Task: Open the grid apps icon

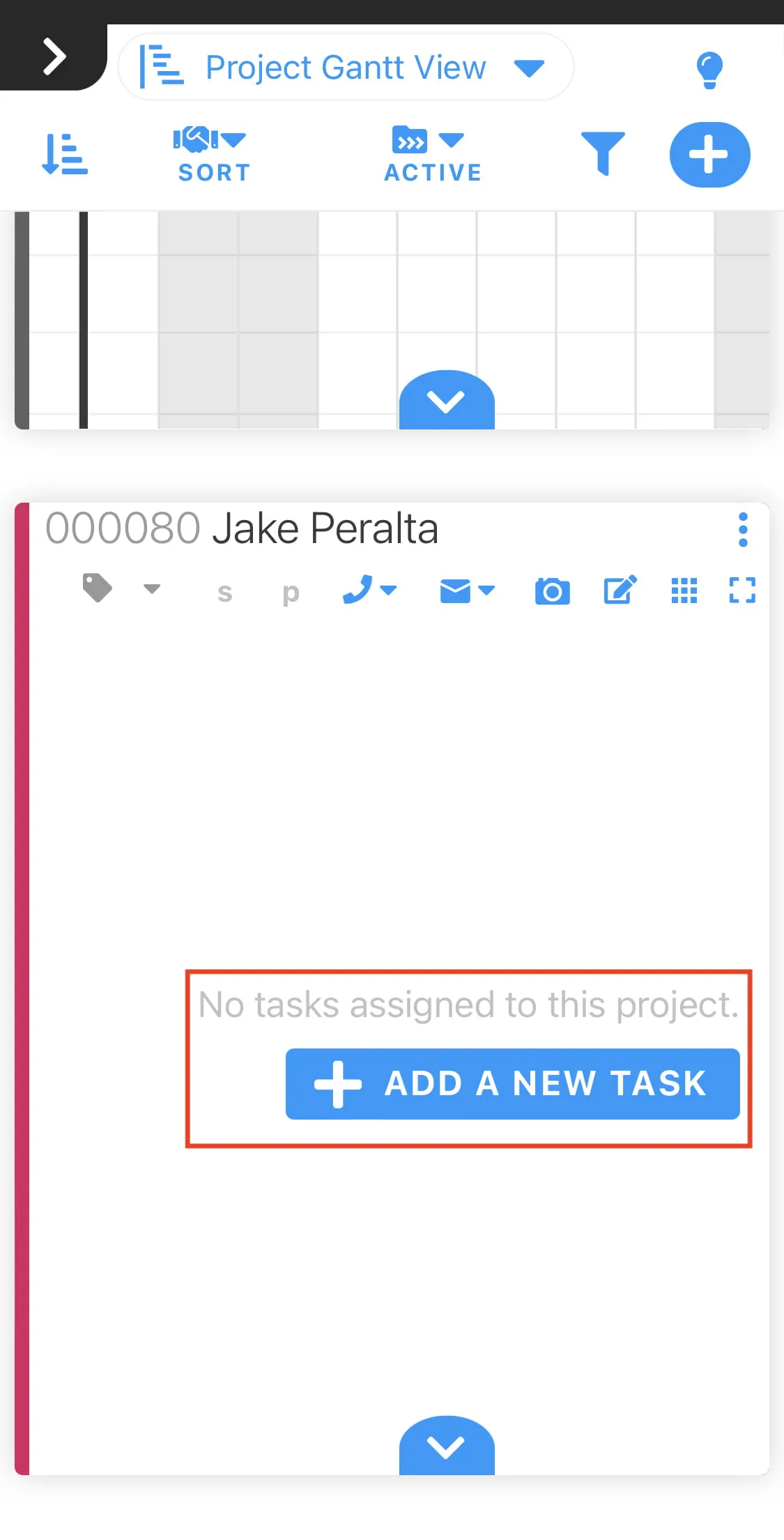Action: coord(684,590)
